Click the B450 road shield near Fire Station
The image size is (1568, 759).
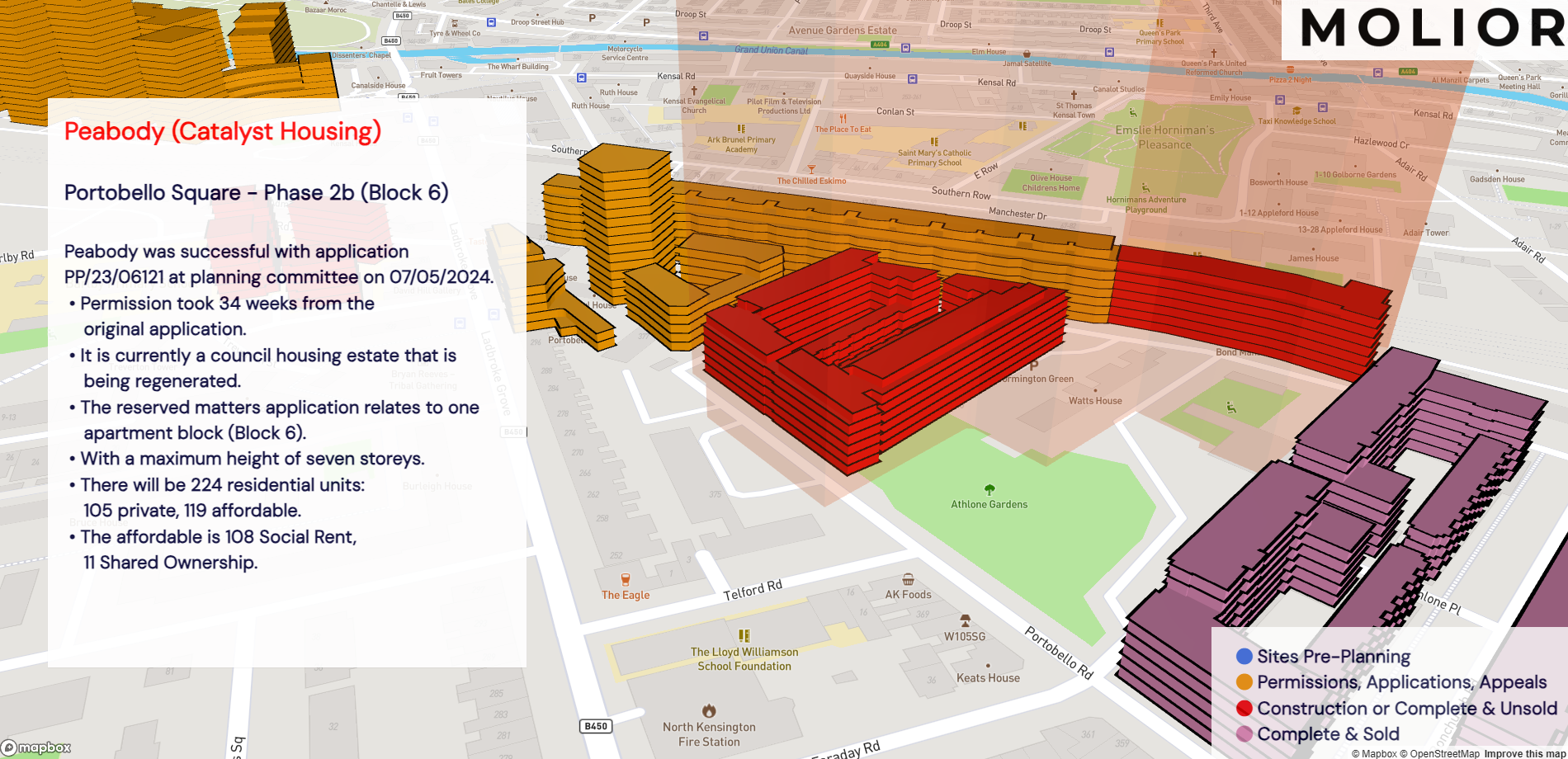(x=596, y=726)
